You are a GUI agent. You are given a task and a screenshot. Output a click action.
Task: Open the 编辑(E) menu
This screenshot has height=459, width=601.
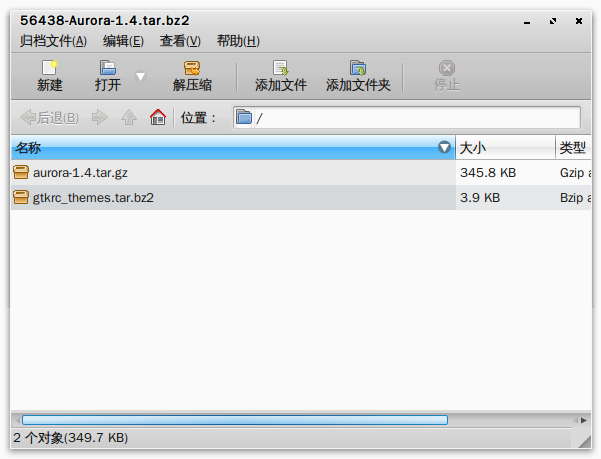[x=123, y=41]
